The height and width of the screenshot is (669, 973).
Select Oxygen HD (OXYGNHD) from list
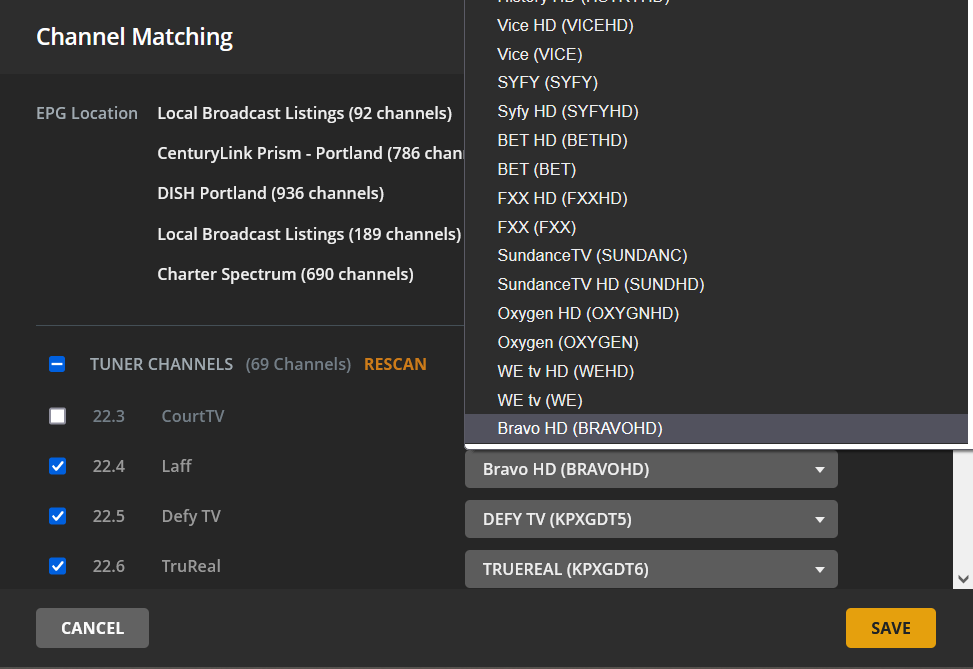click(x=588, y=313)
